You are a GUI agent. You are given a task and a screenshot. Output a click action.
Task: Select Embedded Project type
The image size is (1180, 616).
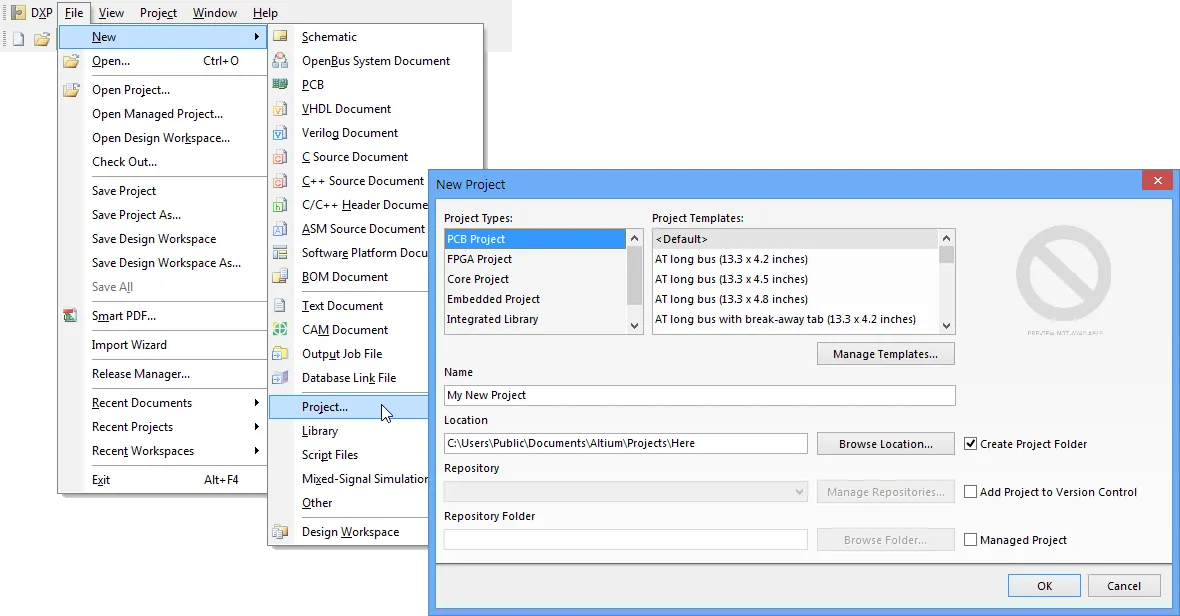(535, 299)
